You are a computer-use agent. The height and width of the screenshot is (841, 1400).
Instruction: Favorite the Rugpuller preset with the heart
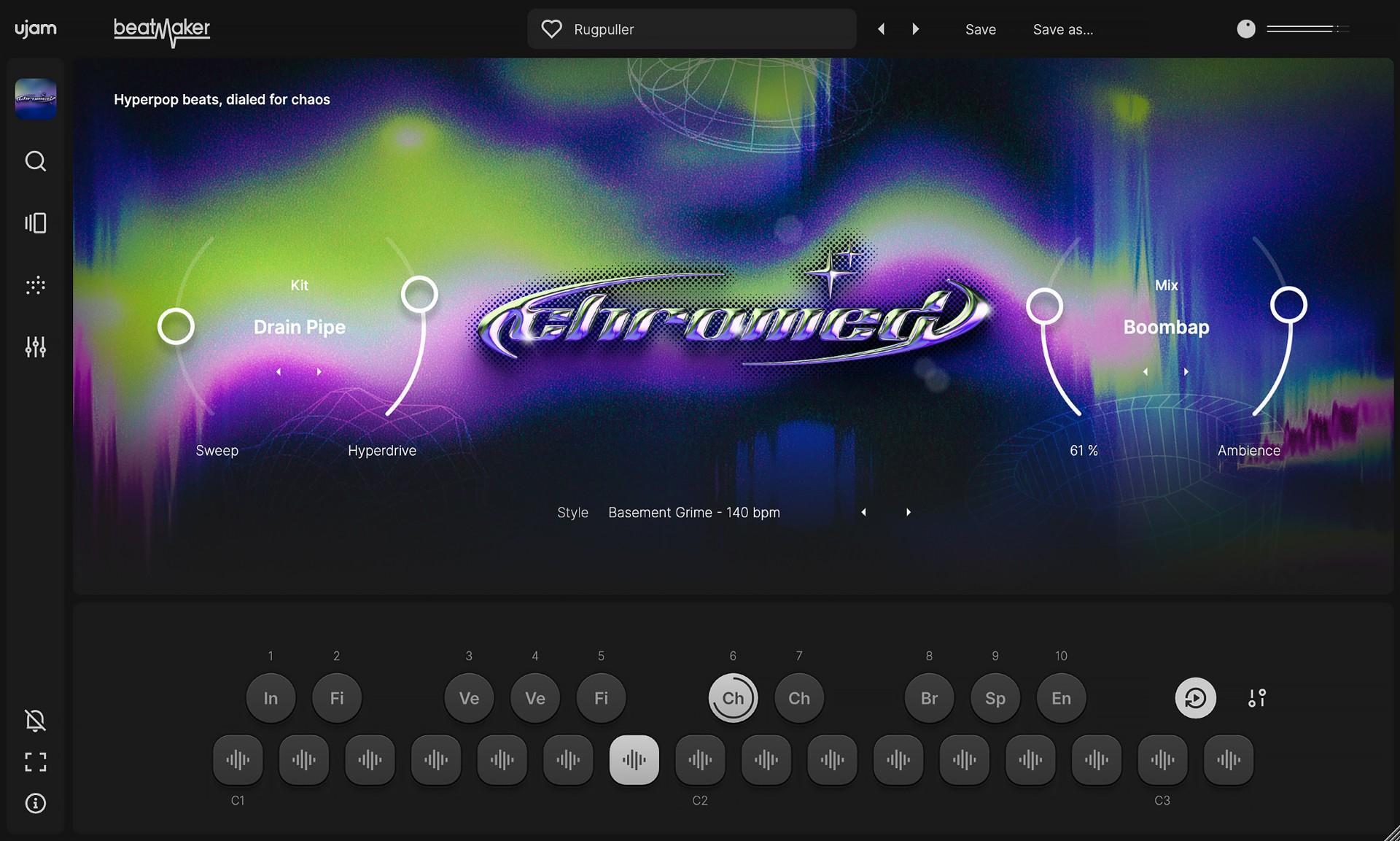click(551, 28)
